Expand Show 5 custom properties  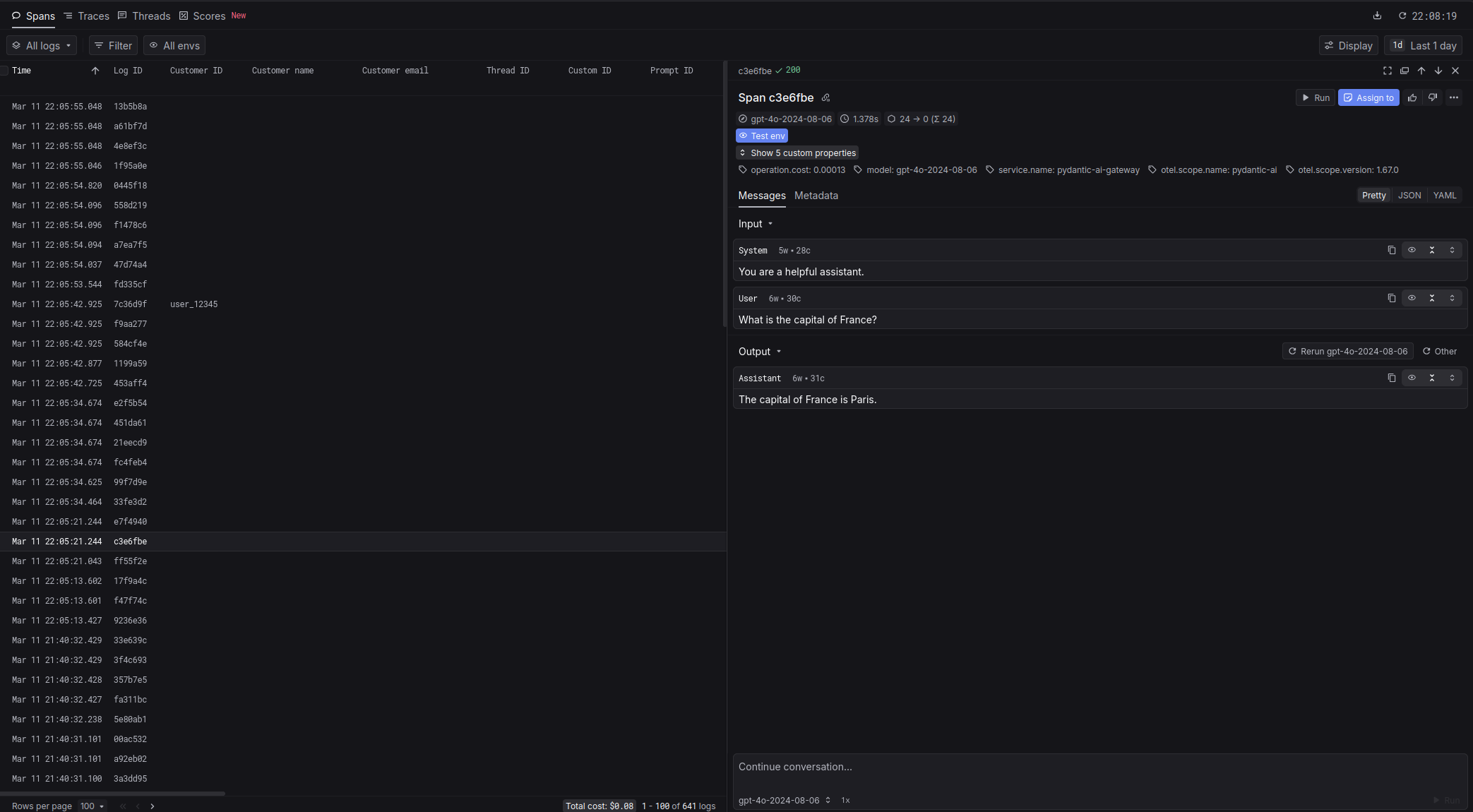coord(797,153)
